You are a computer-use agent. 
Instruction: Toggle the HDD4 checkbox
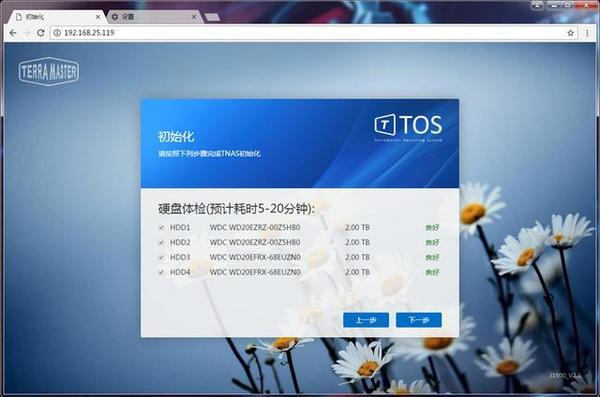(x=161, y=272)
